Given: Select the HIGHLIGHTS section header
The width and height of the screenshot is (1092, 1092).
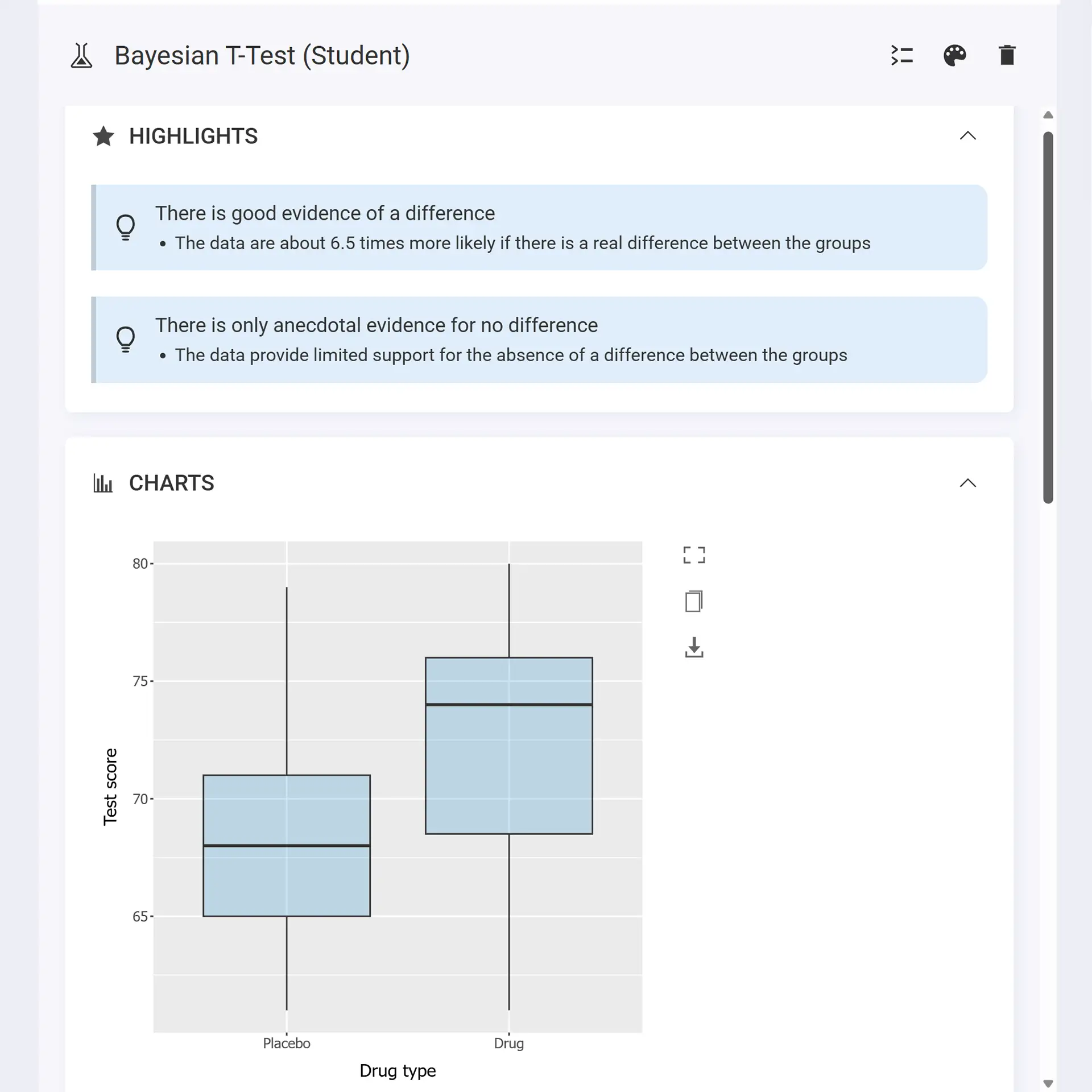Looking at the screenshot, I should pos(193,136).
